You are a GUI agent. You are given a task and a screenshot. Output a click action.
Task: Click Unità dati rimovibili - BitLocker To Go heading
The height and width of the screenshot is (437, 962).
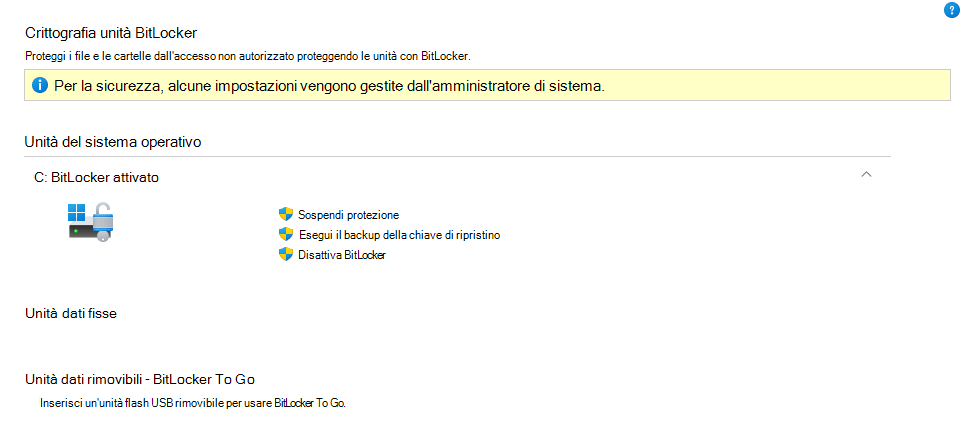[140, 379]
